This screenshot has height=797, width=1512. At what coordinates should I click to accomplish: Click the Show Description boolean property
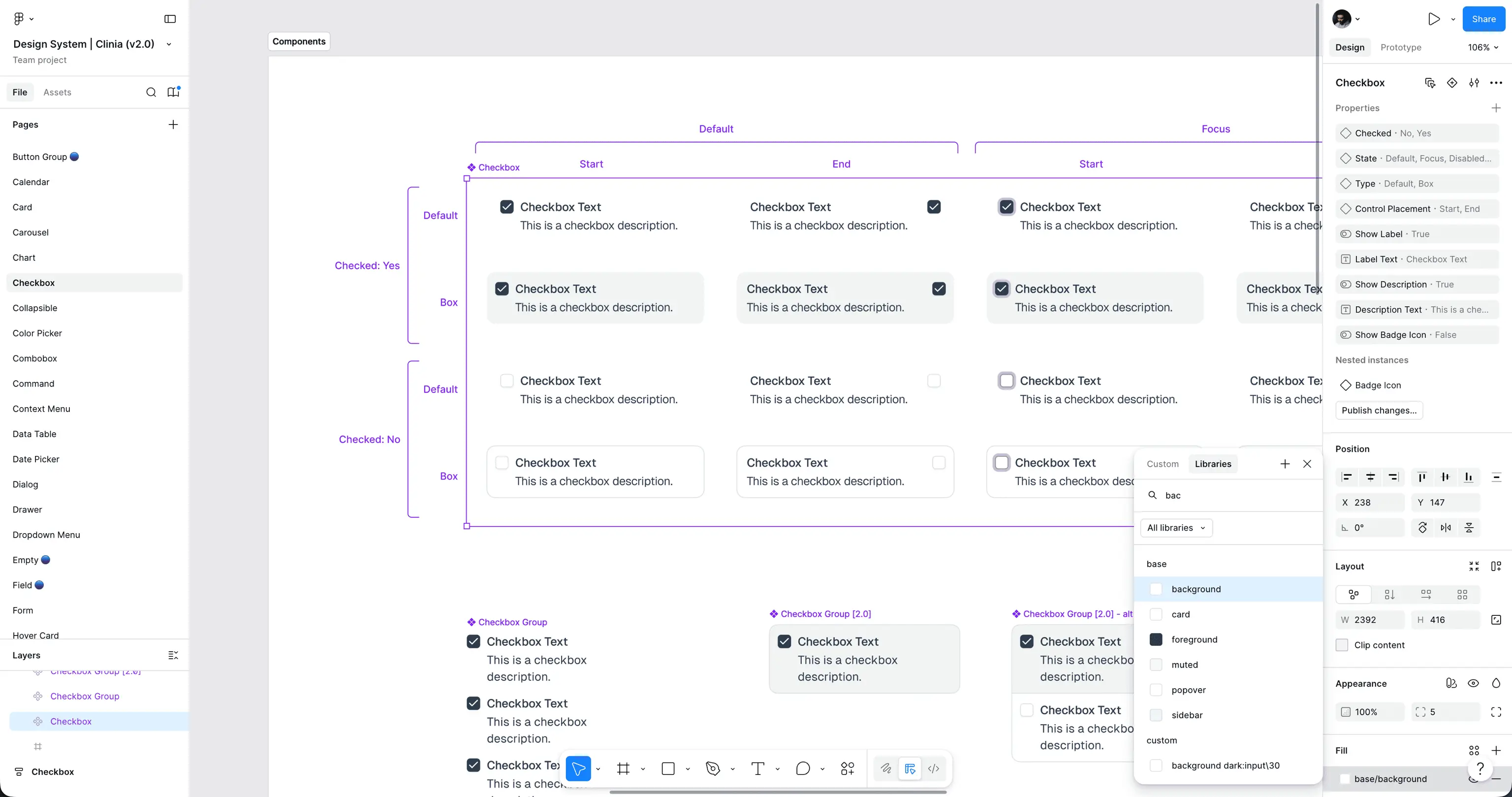point(1417,285)
